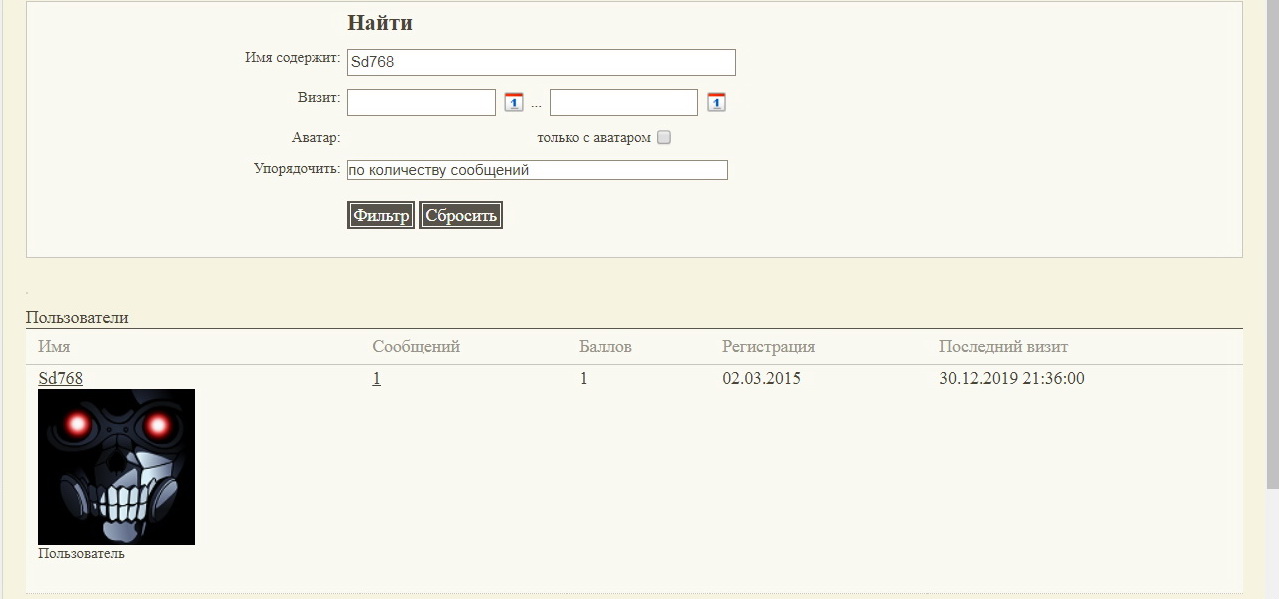
Task: Open the 'Упорядочить' sort dropdown
Action: (537, 170)
